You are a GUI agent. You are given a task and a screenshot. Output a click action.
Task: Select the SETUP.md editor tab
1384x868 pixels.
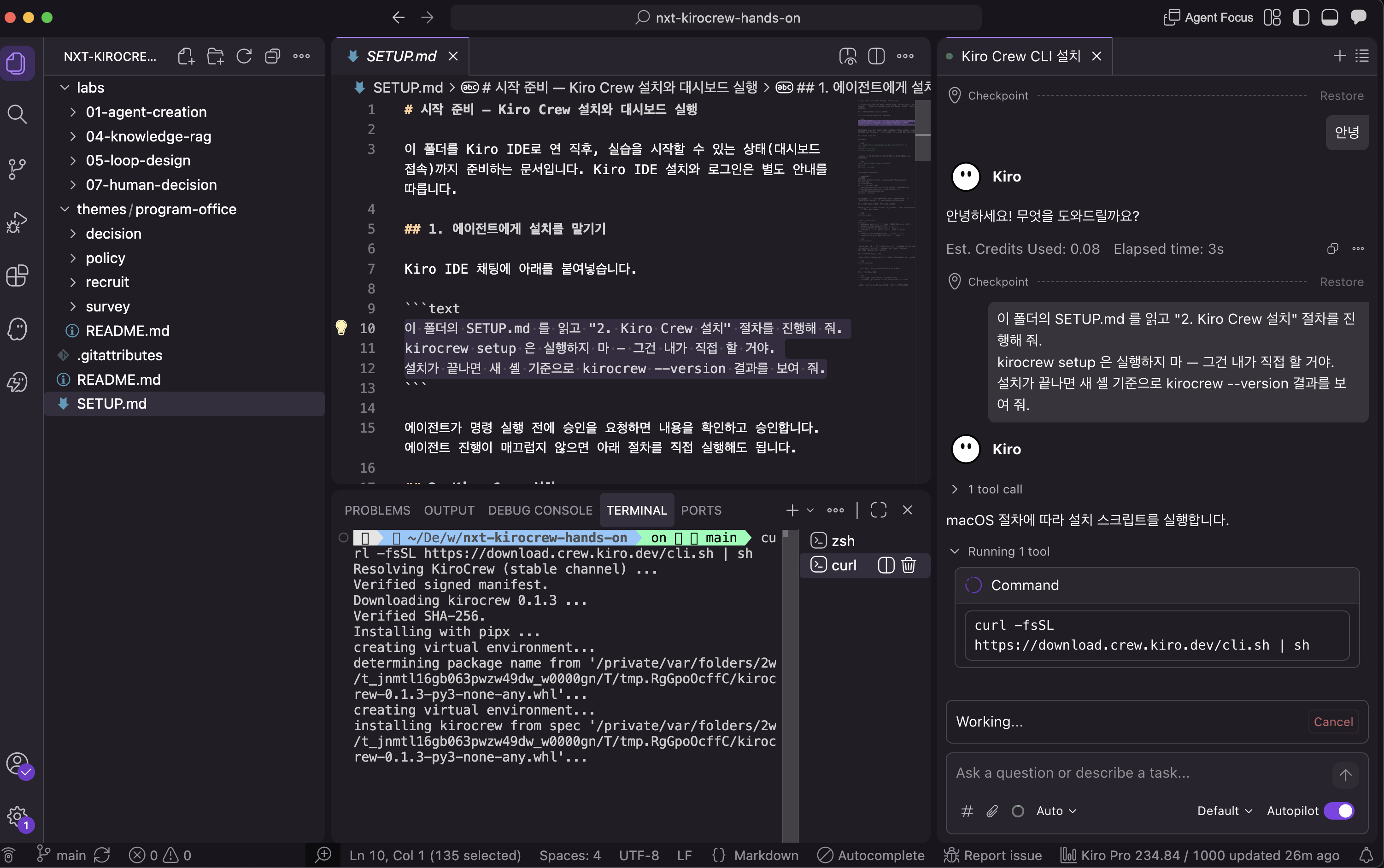[401, 56]
